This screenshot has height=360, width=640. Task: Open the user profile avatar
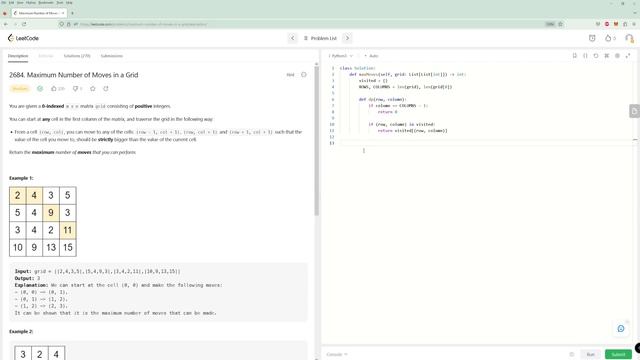tap(629, 38)
